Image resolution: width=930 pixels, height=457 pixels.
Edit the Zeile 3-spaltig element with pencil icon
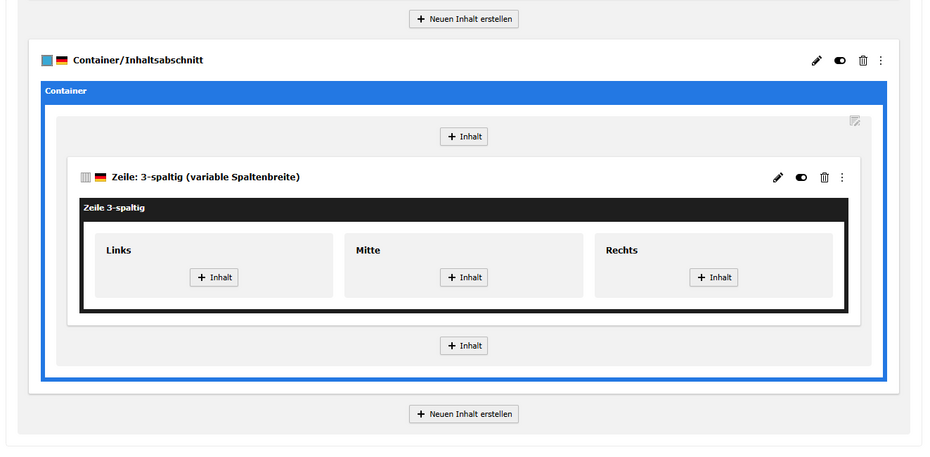(x=778, y=178)
